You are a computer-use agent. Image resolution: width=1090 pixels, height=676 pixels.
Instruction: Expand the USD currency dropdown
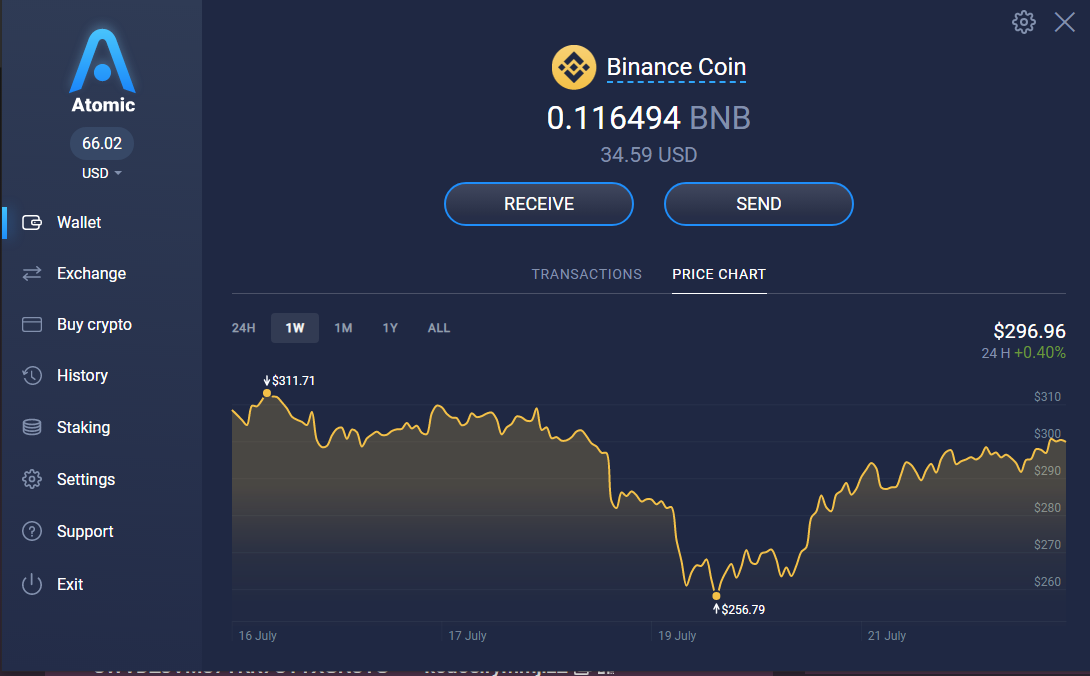[x=101, y=173]
